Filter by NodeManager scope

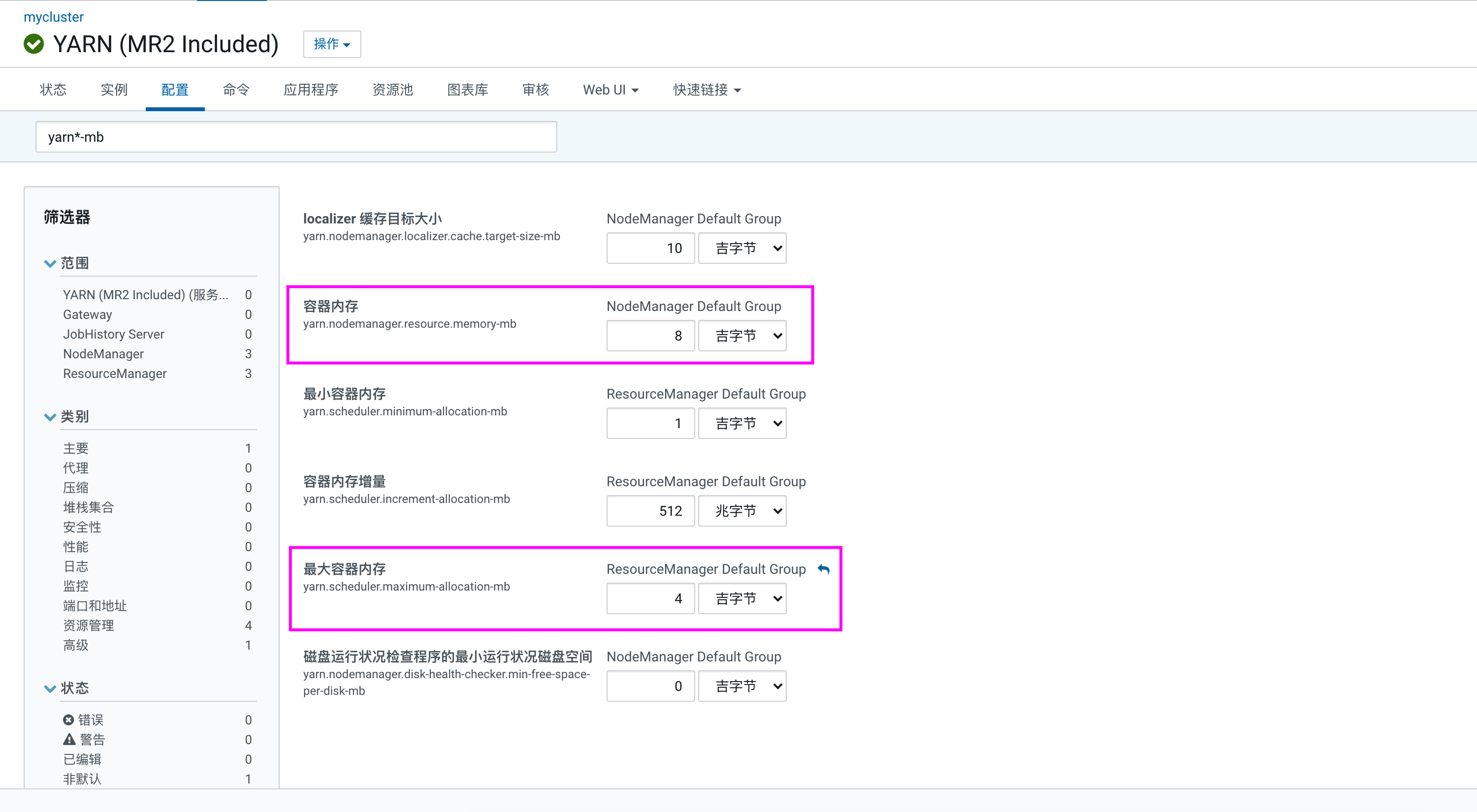point(103,353)
